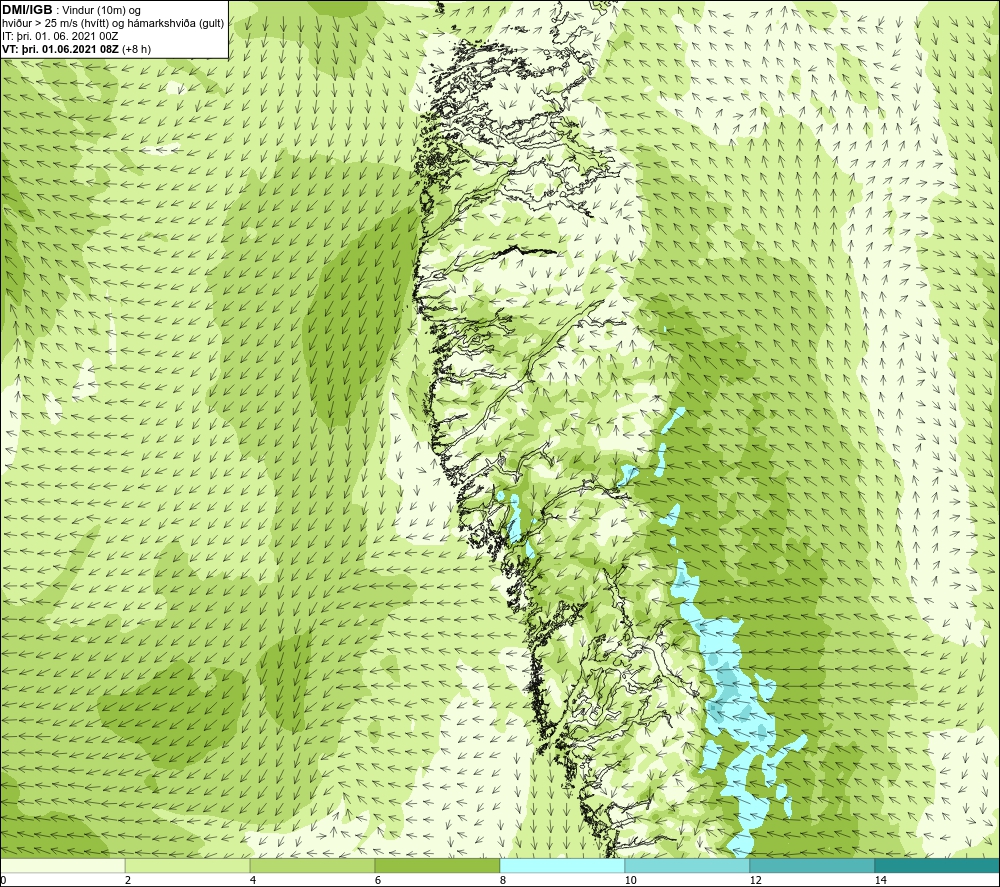Viewport: 1000px width, 887px height.
Task: Click the 8-10 m/s light cyan legend segment
Action: 562,865
